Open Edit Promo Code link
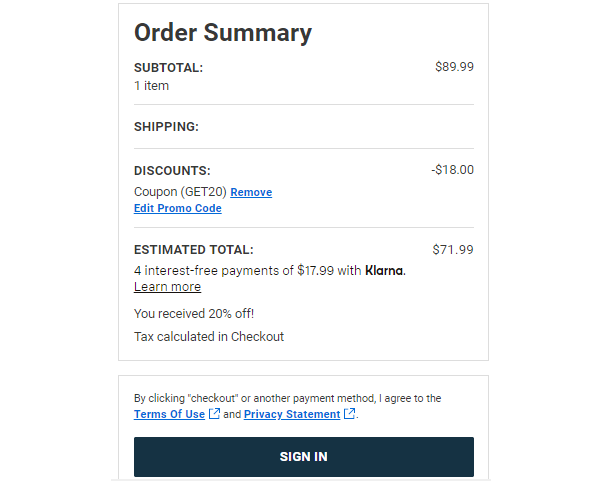 pyautogui.click(x=178, y=208)
